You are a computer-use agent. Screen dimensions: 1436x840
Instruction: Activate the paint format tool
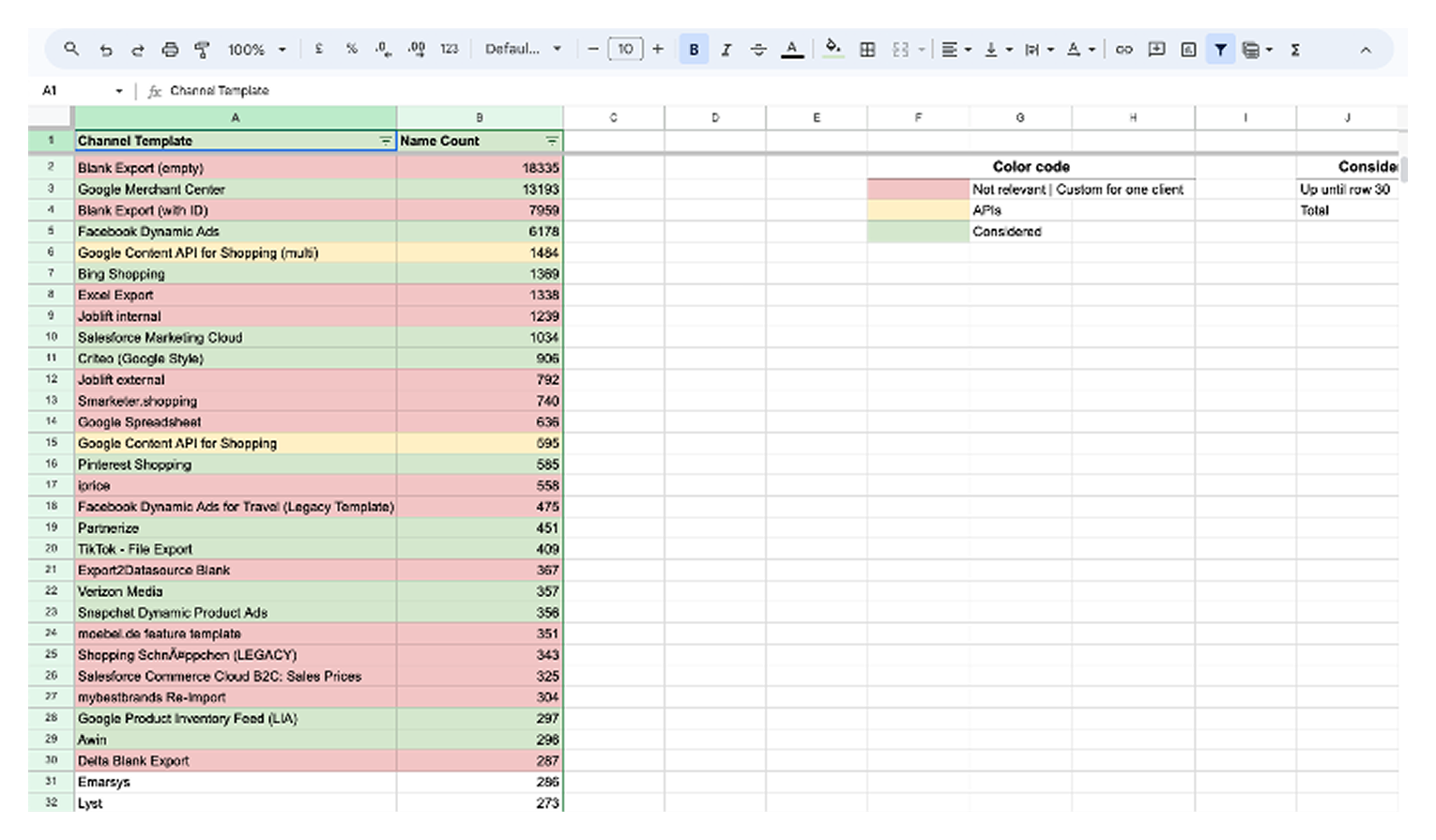coord(202,50)
